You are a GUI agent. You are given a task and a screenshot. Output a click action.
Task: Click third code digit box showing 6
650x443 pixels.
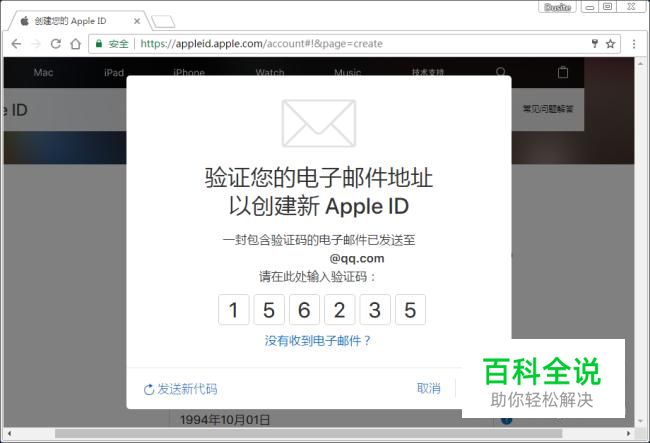(x=304, y=310)
